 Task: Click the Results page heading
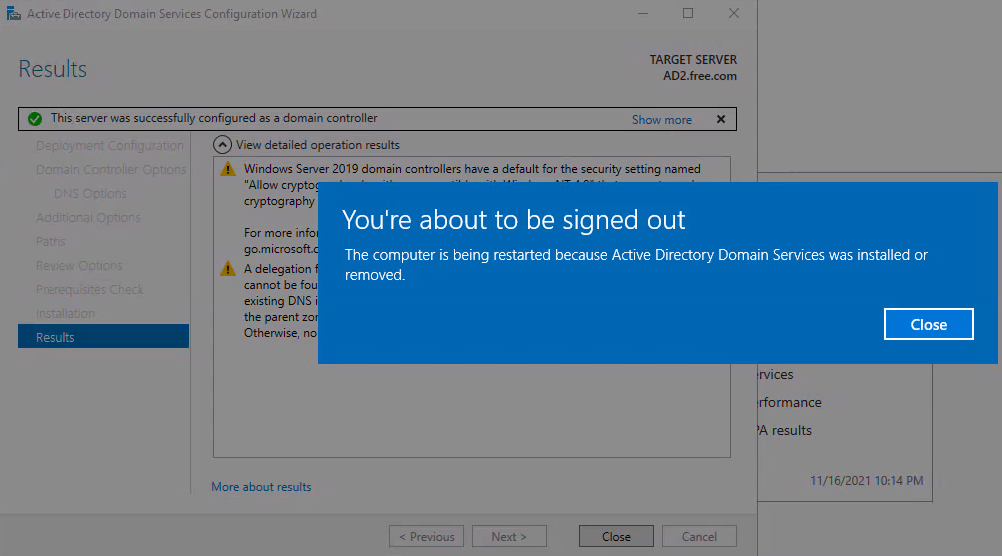52,69
